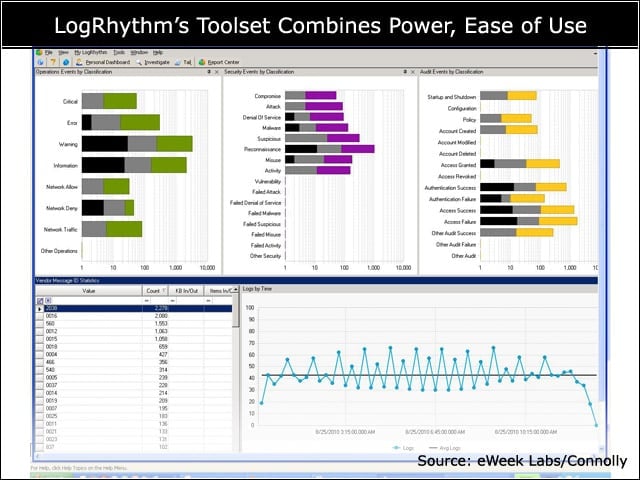Screen dimensions: 640x480
Task: Close the Operations Events by Classification panel
Action: [217, 72]
